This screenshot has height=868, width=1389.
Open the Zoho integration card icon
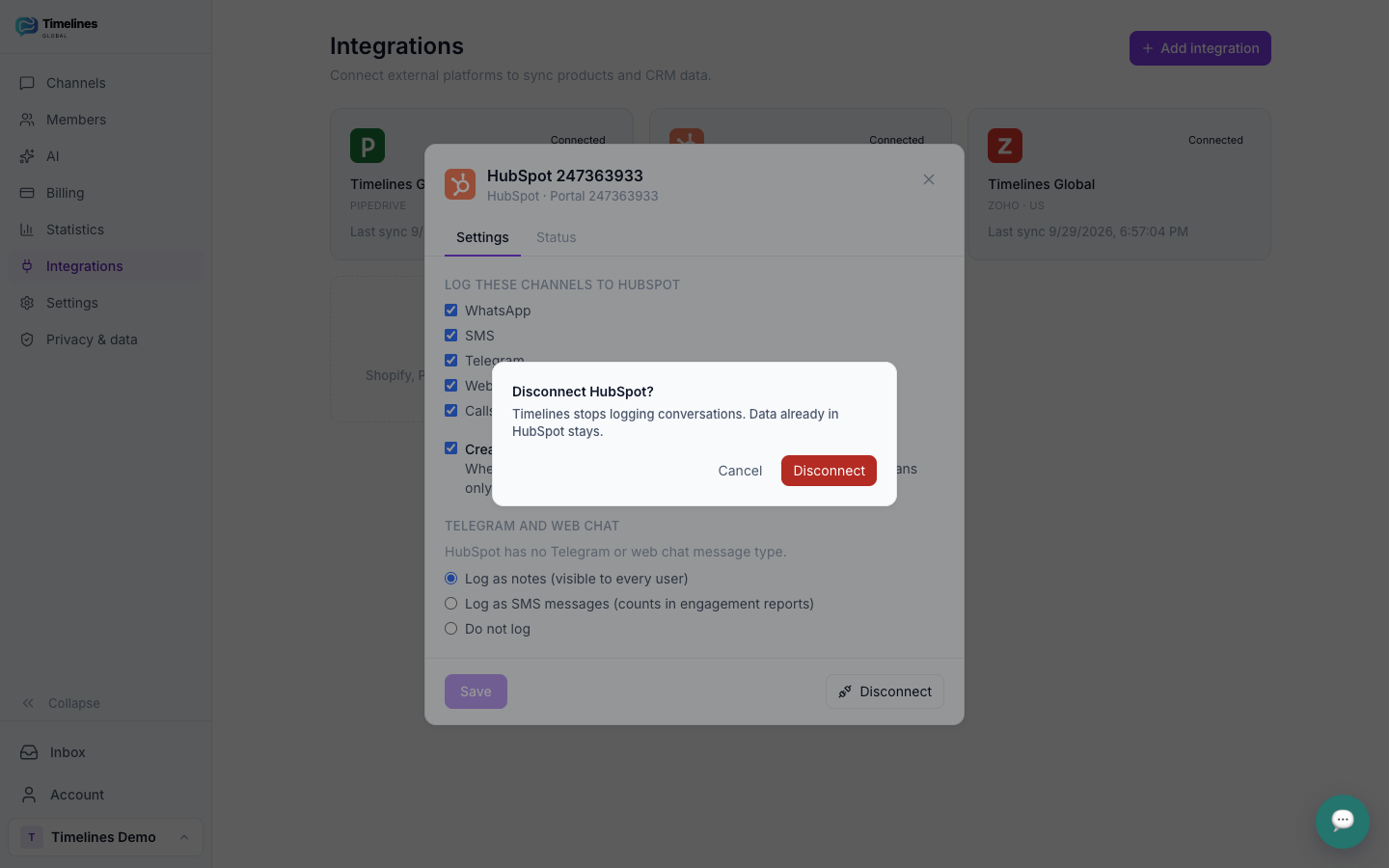point(1005,146)
